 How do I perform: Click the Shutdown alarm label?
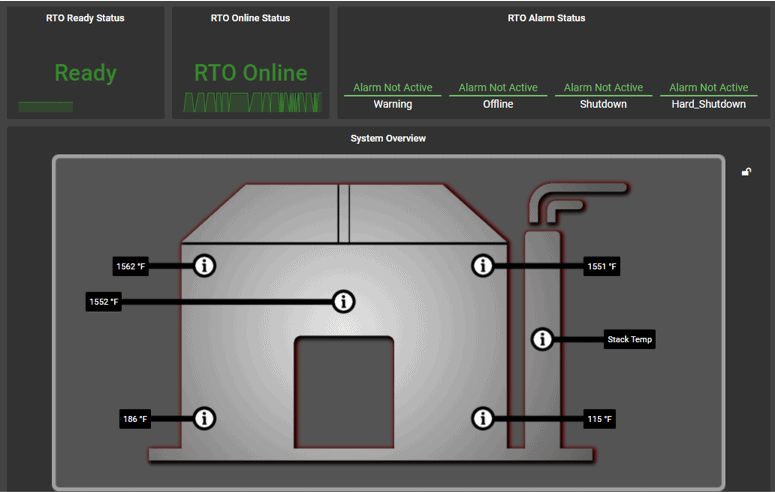[603, 104]
